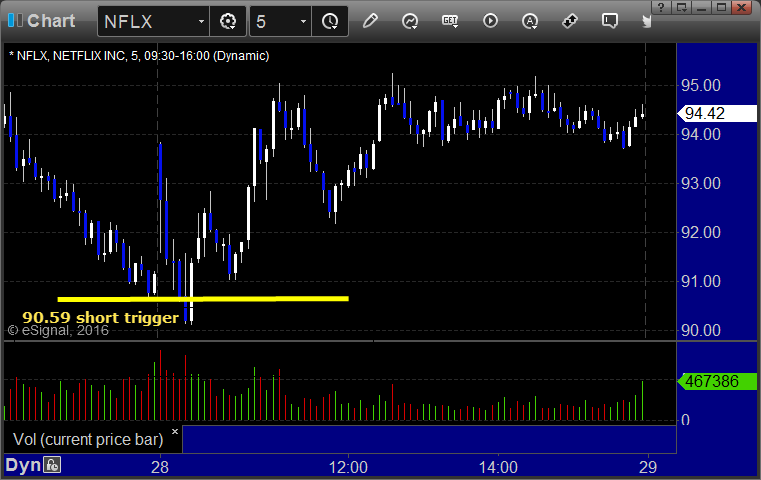Screen dimensions: 761x480
Task: Click the Twitter bird icon
Action: [646, 21]
